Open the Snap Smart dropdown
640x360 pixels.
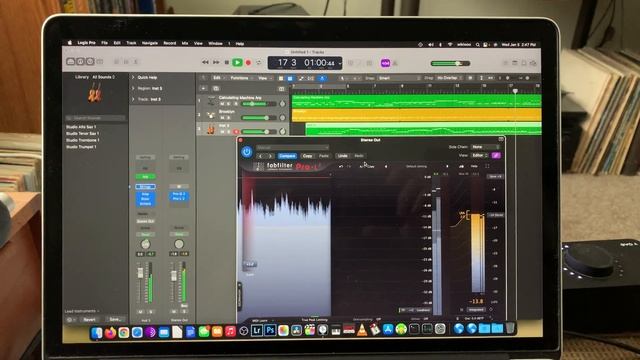[x=399, y=78]
